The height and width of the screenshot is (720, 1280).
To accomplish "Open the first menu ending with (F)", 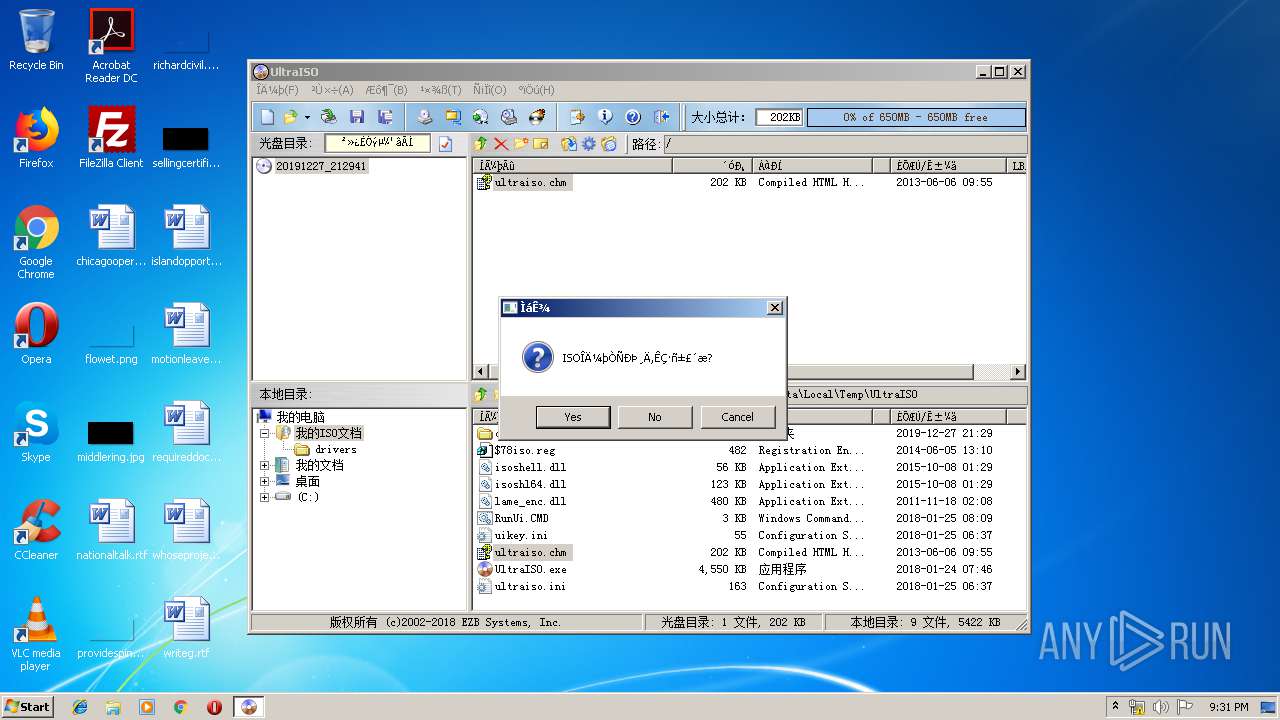I will pos(277,90).
